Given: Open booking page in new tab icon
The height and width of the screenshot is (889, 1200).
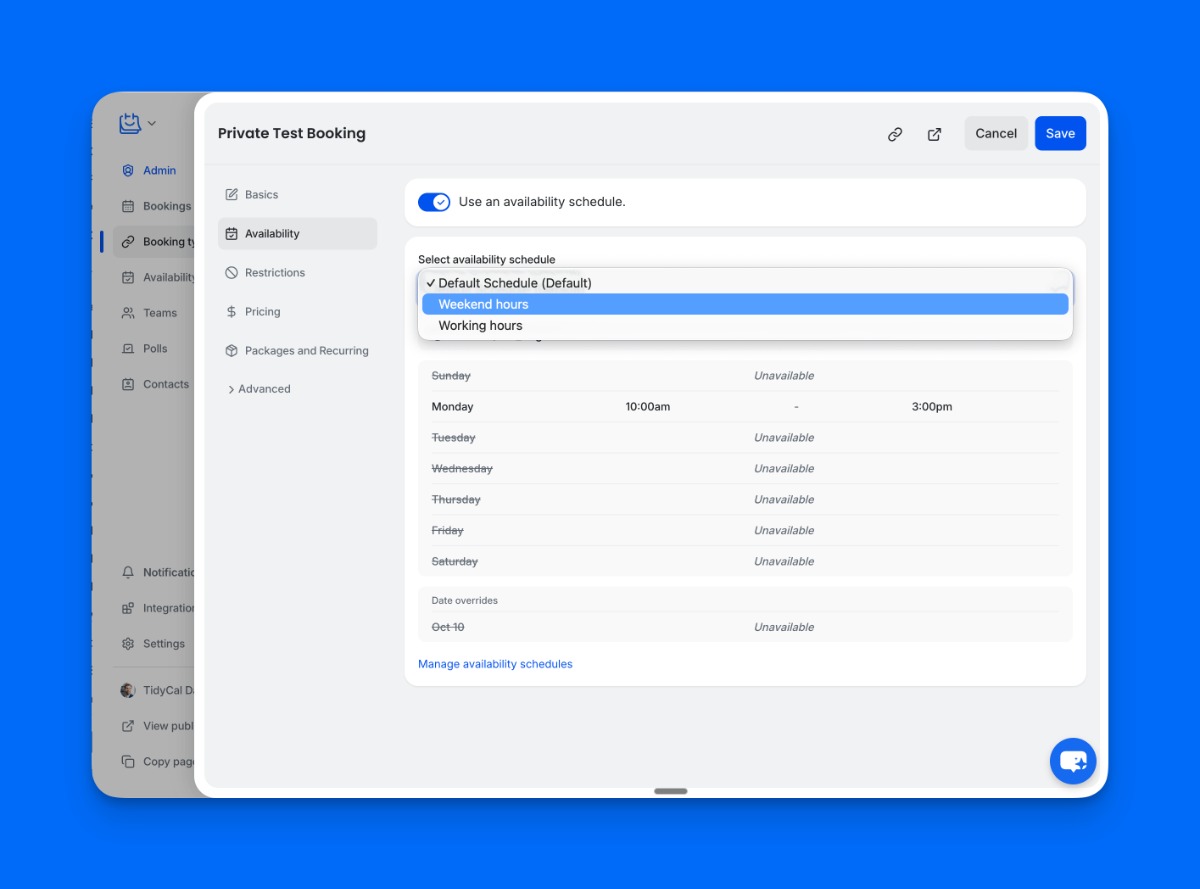Looking at the screenshot, I should click(x=934, y=134).
